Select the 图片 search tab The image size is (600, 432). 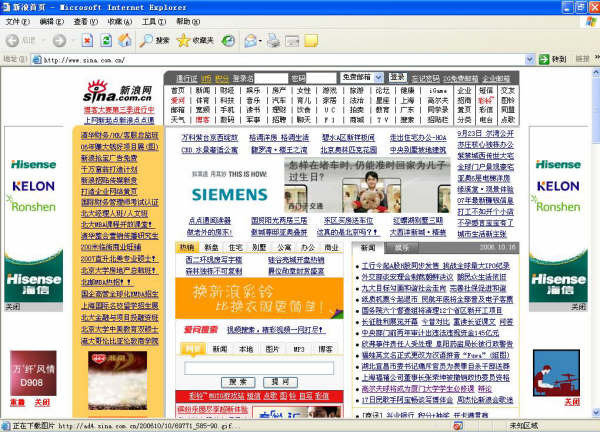click(x=272, y=349)
